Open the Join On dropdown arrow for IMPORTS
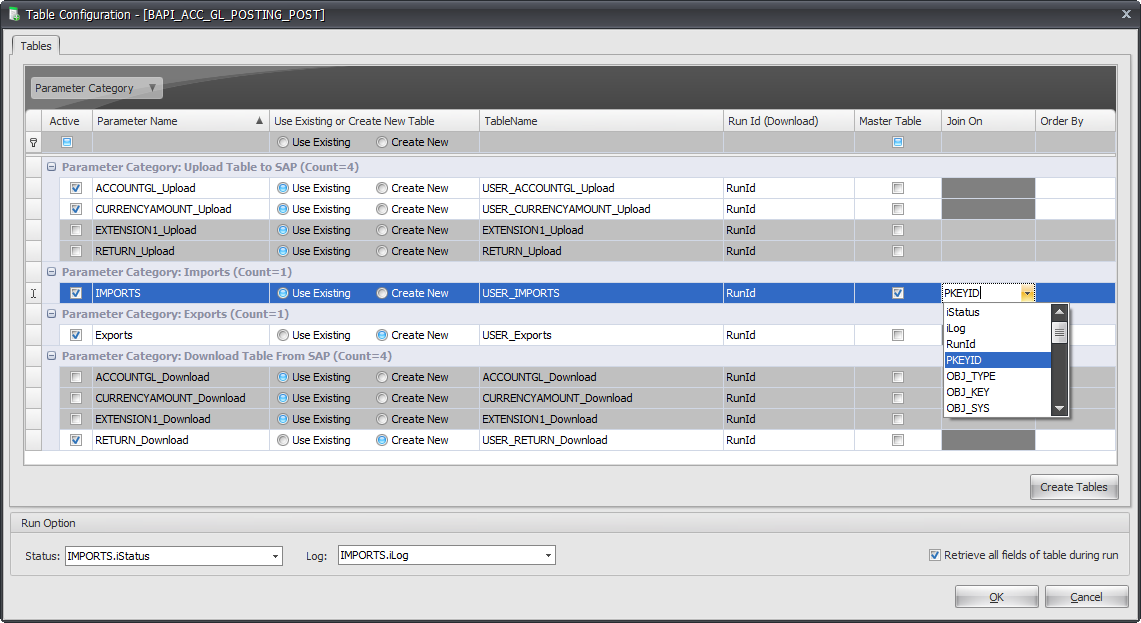The width and height of the screenshot is (1141, 623). click(x=1027, y=293)
